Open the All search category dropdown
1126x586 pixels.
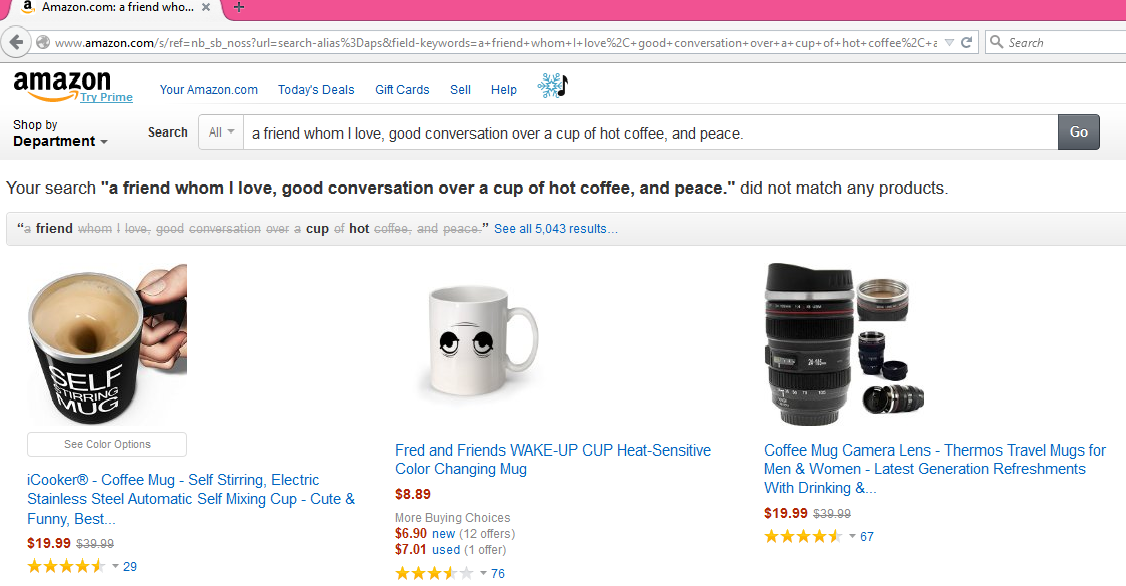(x=221, y=132)
